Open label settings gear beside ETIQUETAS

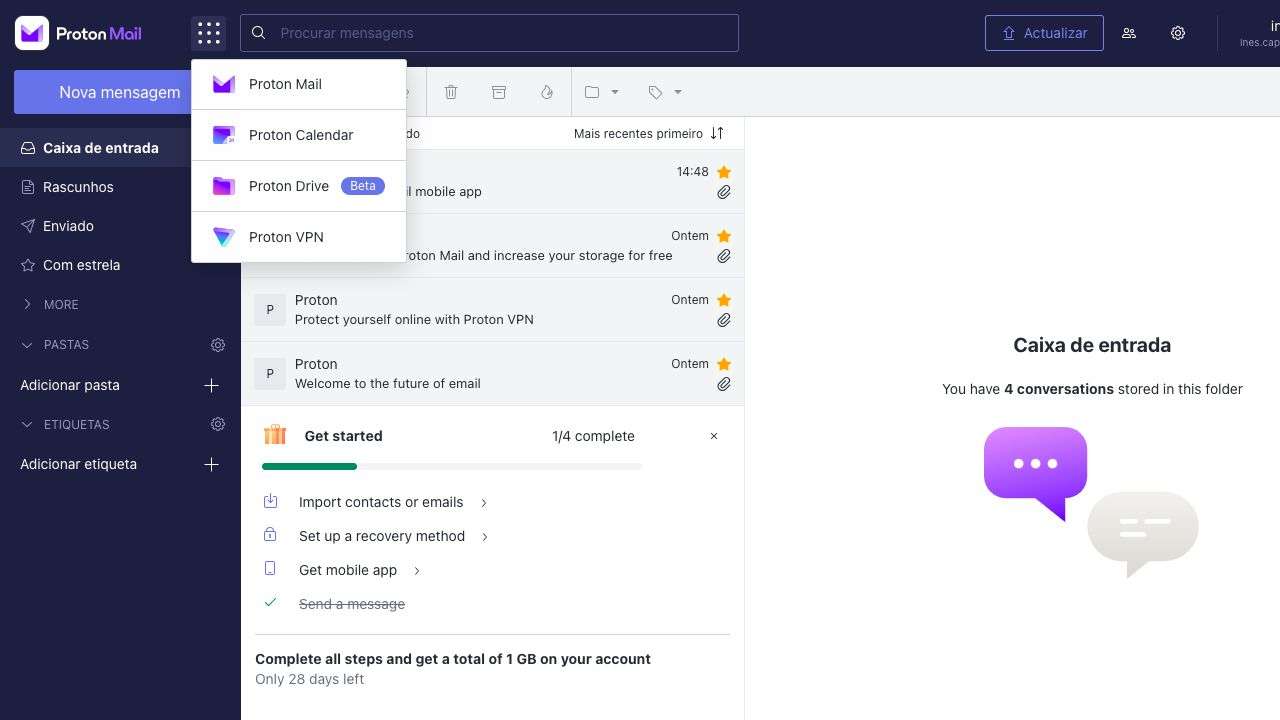218,424
